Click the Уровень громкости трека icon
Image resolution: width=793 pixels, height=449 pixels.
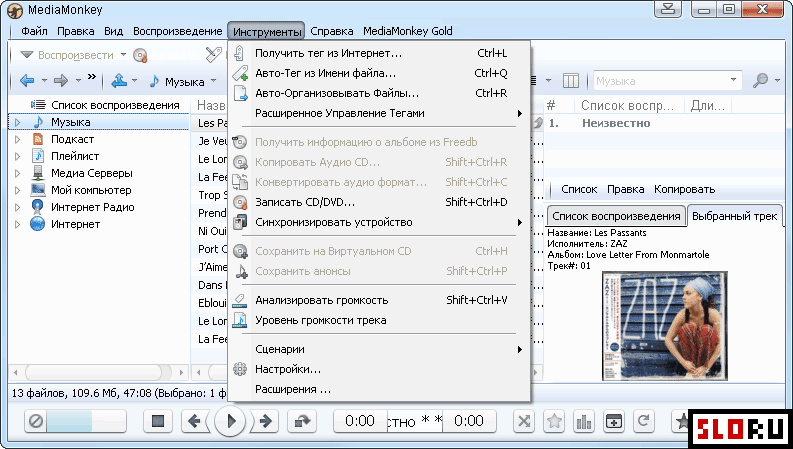pos(240,320)
